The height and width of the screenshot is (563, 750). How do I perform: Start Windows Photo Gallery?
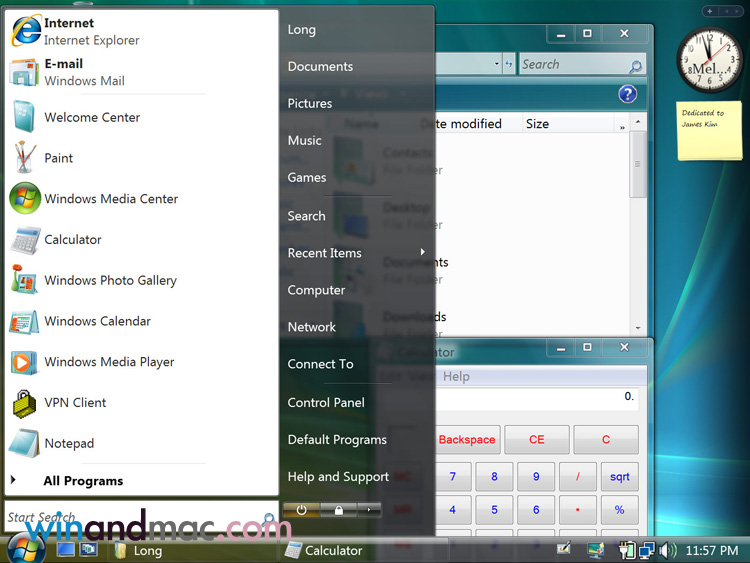coord(110,281)
